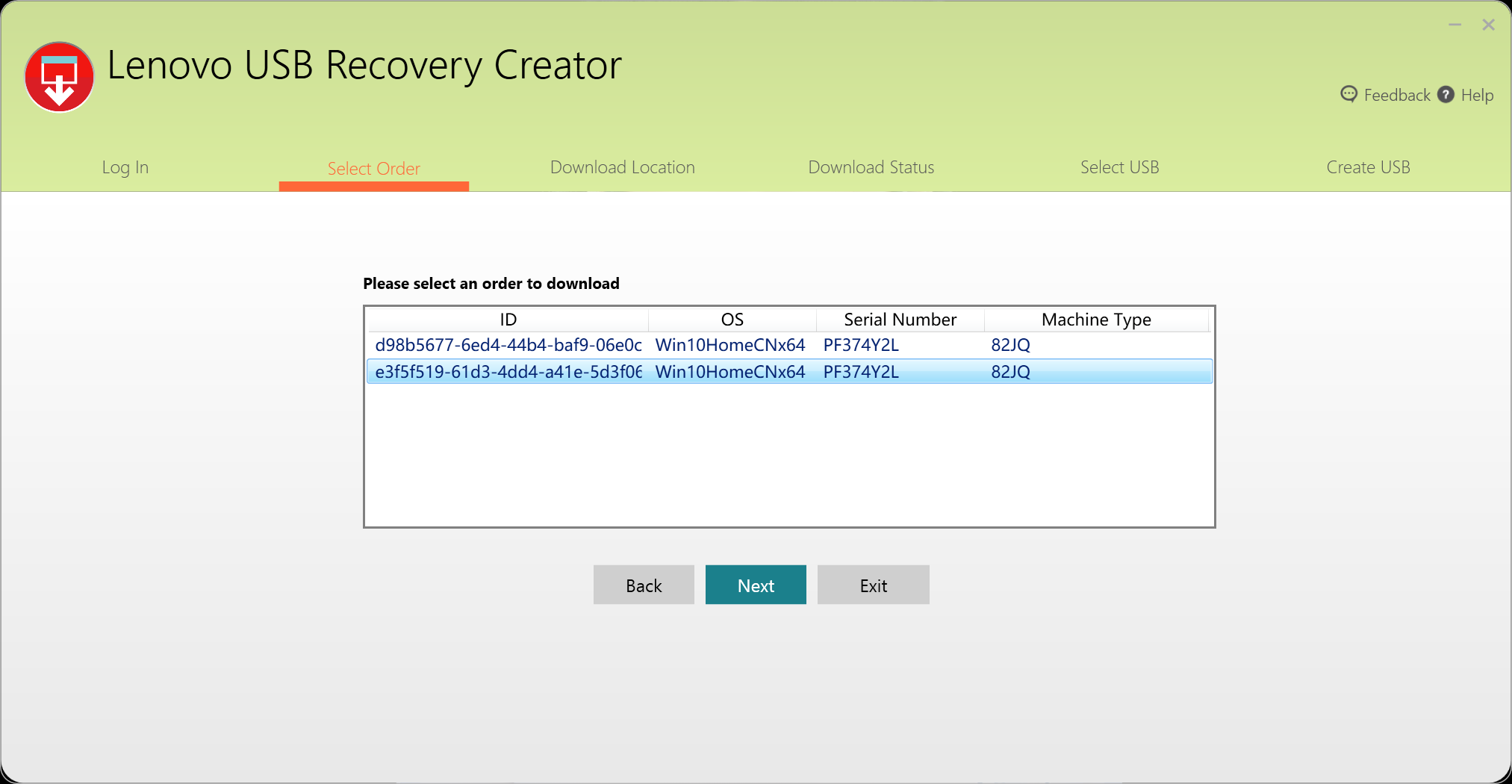Close the recovery creator window
The width and height of the screenshot is (1512, 784).
tap(1488, 25)
